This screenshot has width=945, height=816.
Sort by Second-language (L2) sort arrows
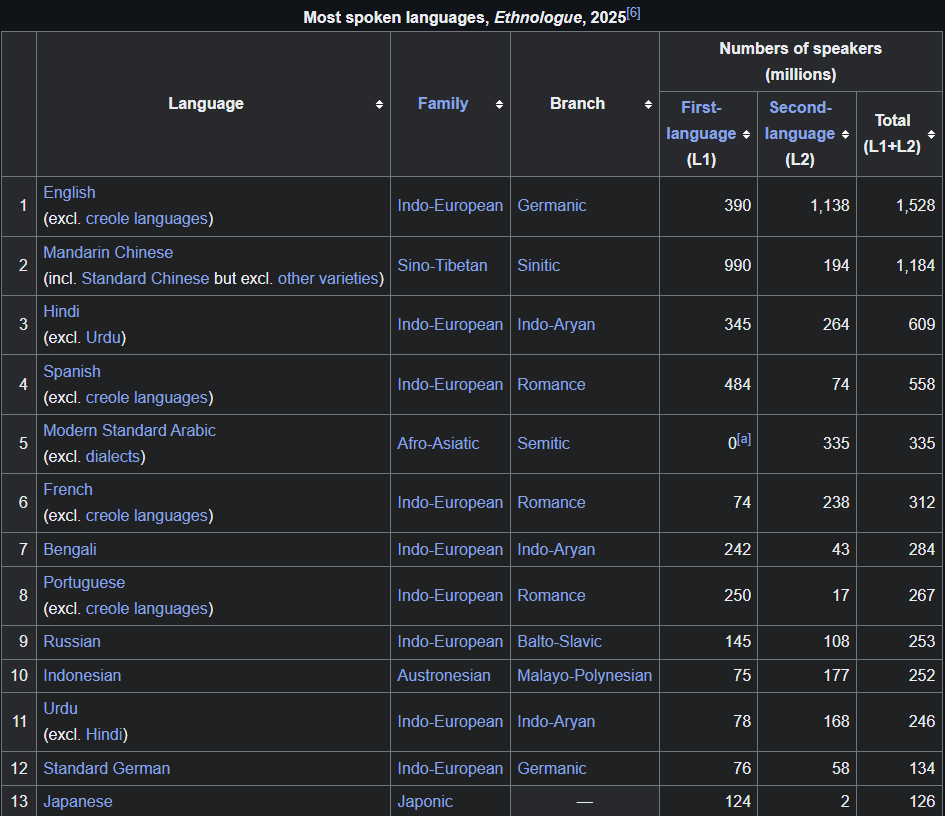click(x=845, y=134)
